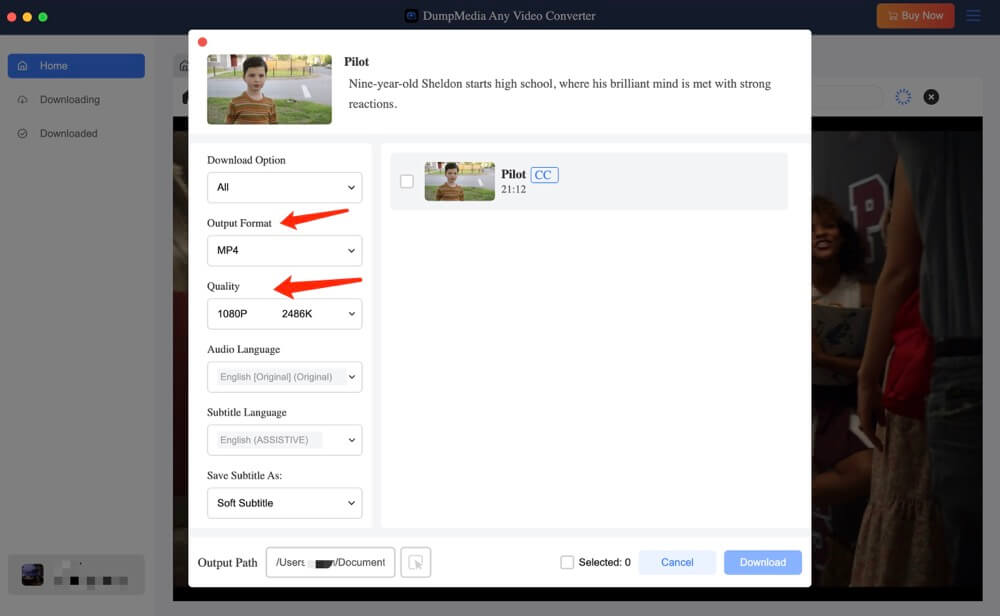Click the Downloading cloud icon
This screenshot has height=616, width=1000.
[22, 99]
